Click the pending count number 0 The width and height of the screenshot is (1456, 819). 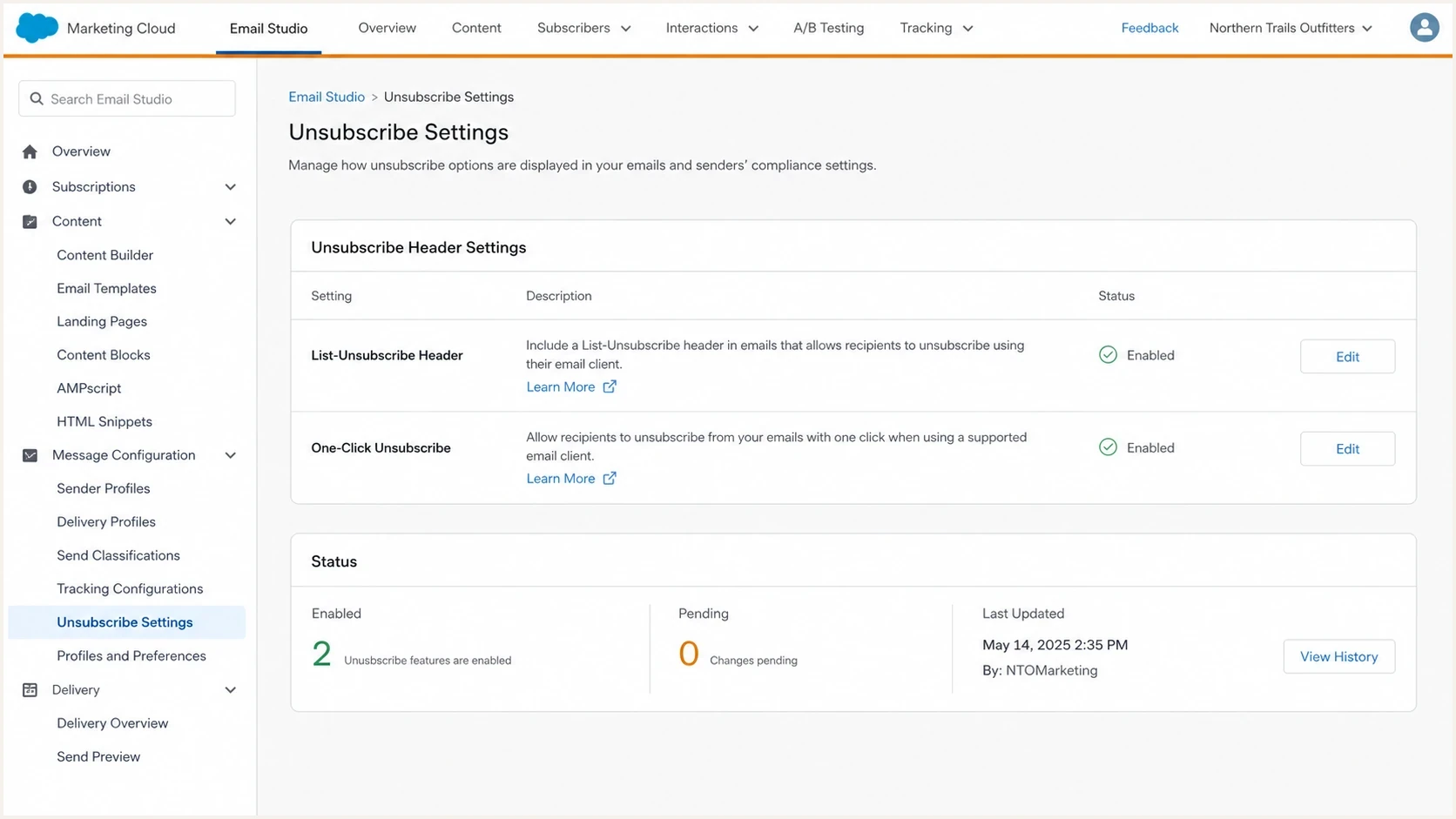coord(689,654)
